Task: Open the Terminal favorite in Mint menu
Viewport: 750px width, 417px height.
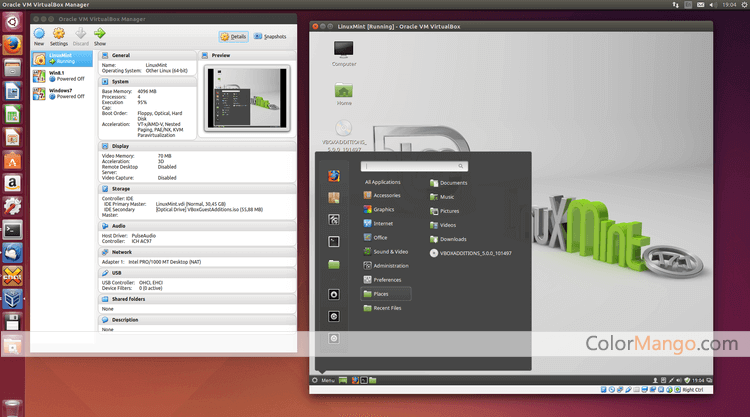Action: tap(334, 241)
